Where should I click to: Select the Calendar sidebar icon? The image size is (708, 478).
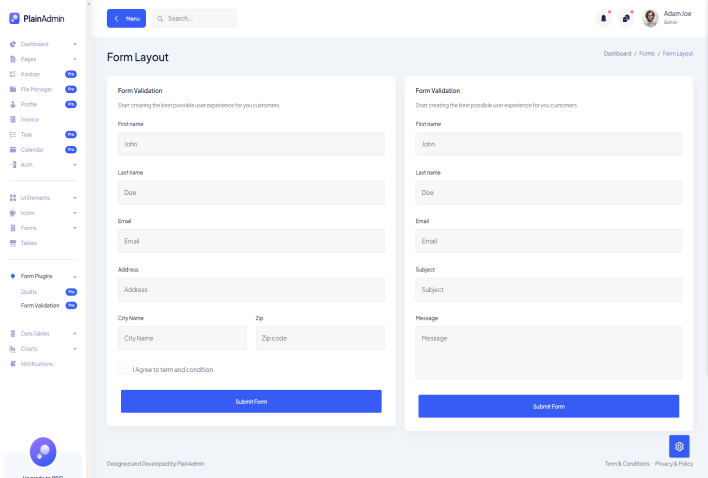click(13, 149)
